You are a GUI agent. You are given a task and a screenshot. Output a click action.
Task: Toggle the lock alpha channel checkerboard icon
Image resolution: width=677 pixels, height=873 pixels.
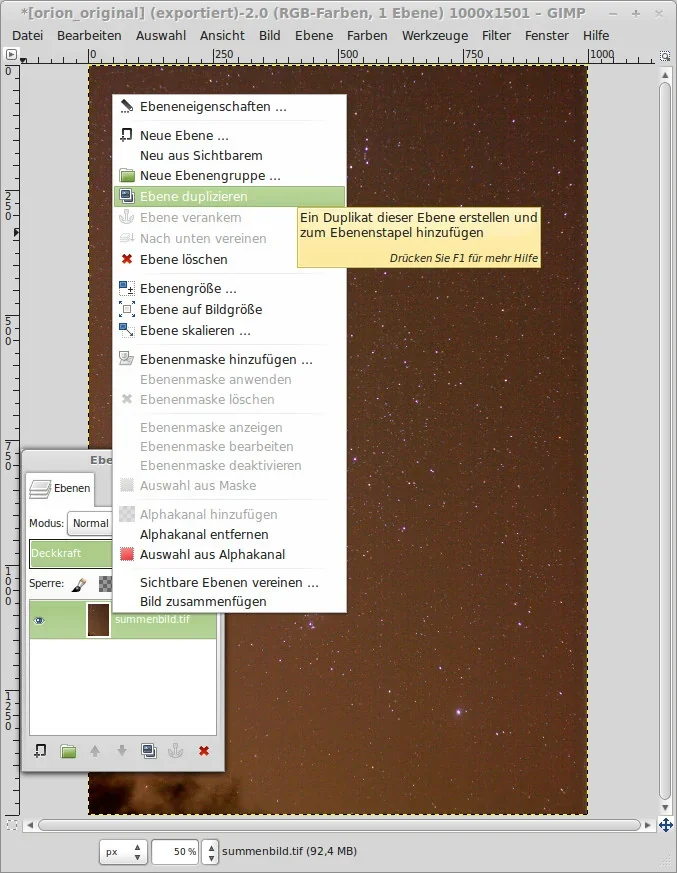[x=104, y=584]
